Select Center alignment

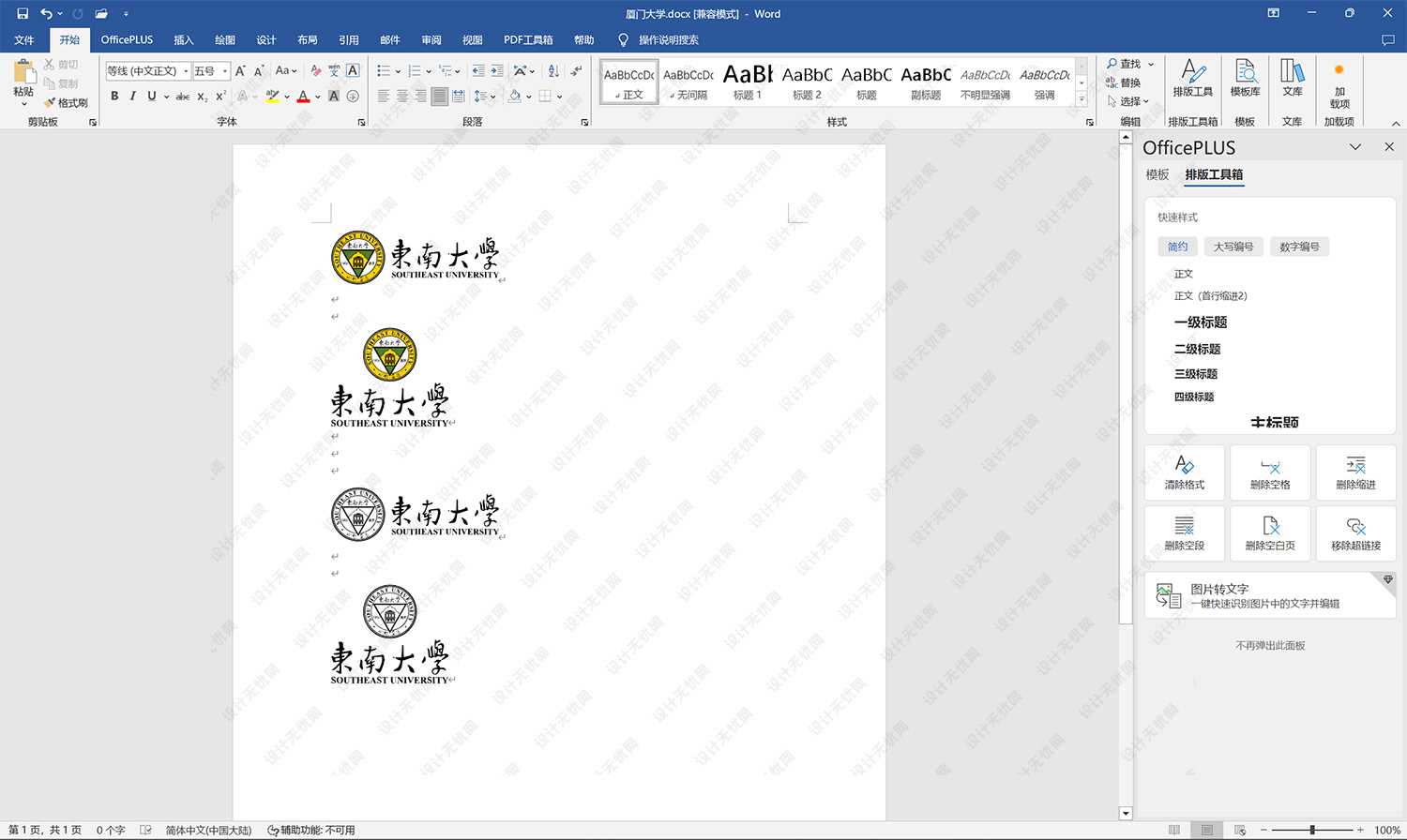[x=402, y=96]
